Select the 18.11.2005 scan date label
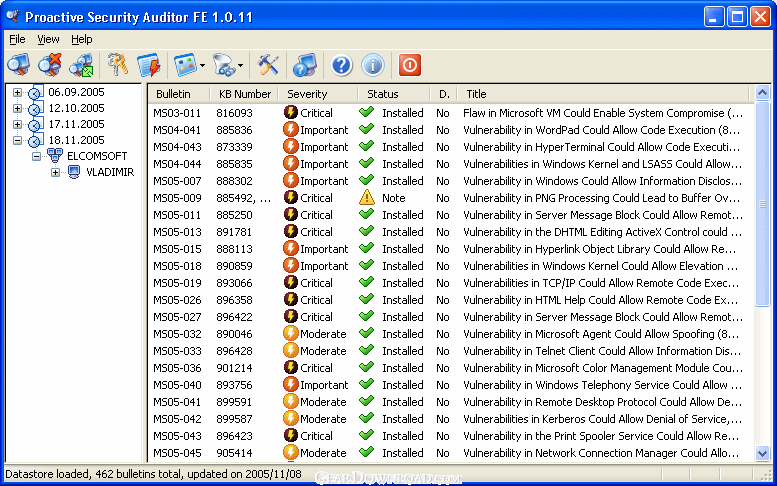Image resolution: width=777 pixels, height=486 pixels. (x=76, y=140)
